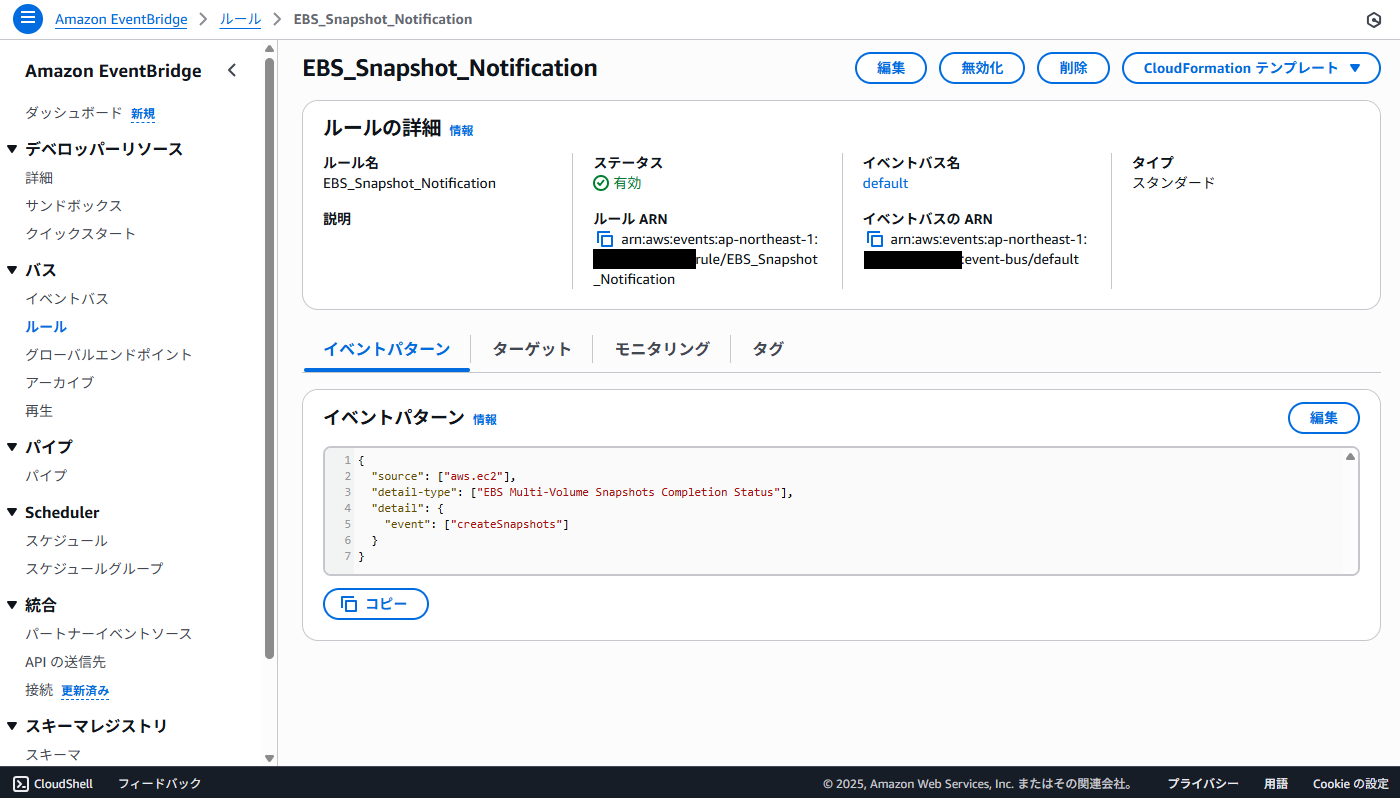Click the sidebar vertical scrollbar
This screenshot has height=798, width=1400.
(269, 358)
